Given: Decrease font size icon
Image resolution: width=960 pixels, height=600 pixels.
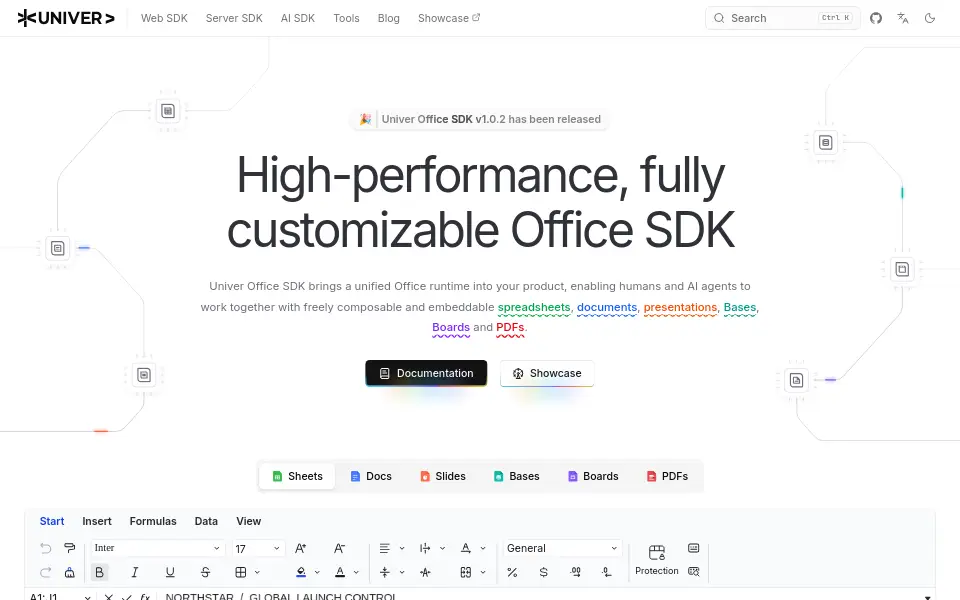Looking at the screenshot, I should pos(339,549).
